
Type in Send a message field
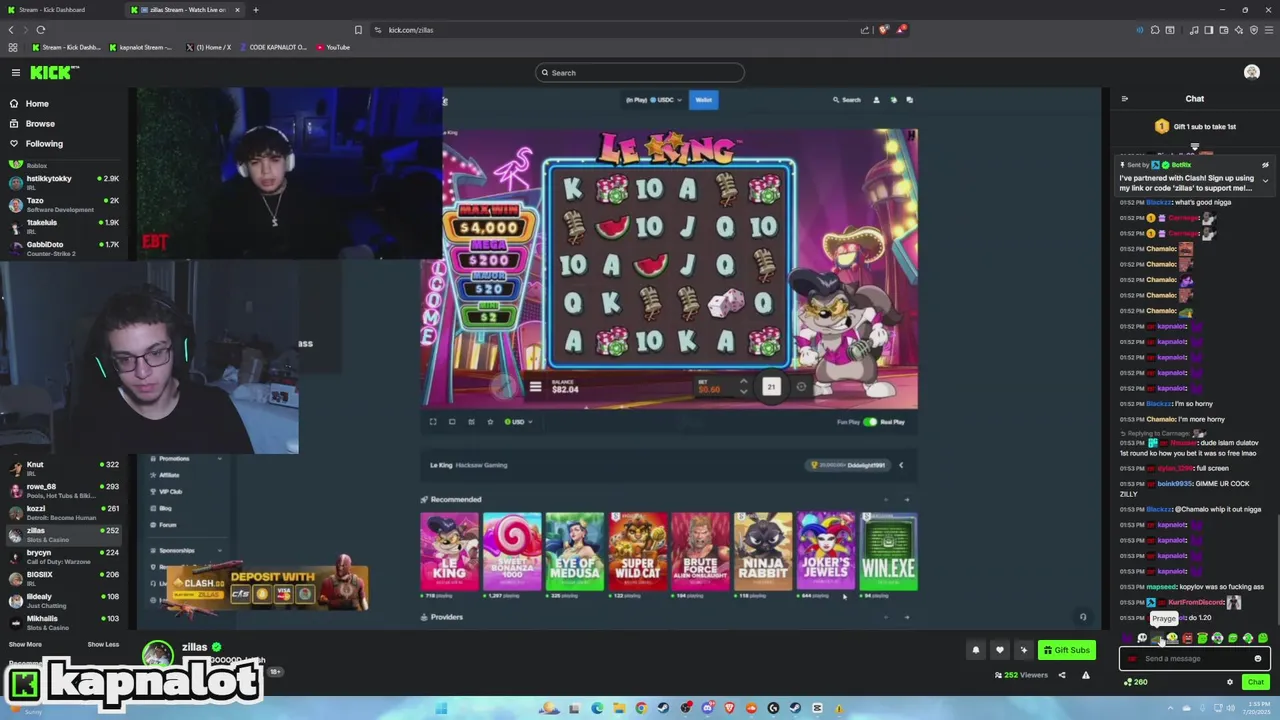(x=1195, y=659)
